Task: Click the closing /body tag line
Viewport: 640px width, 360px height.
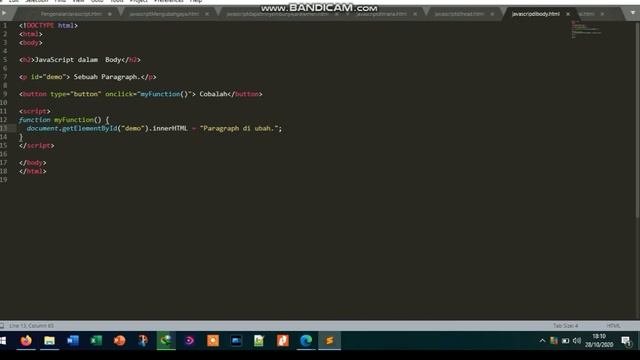Action: [x=32, y=162]
